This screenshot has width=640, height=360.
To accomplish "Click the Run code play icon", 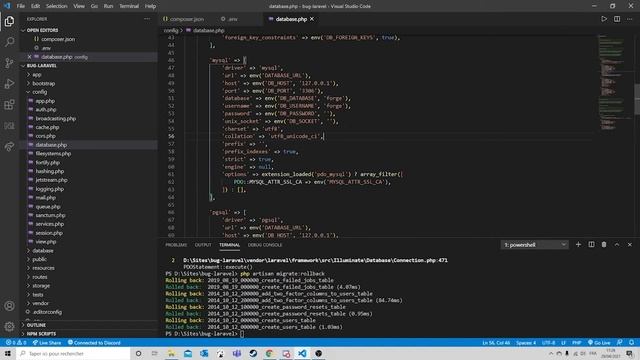I will [604, 19].
